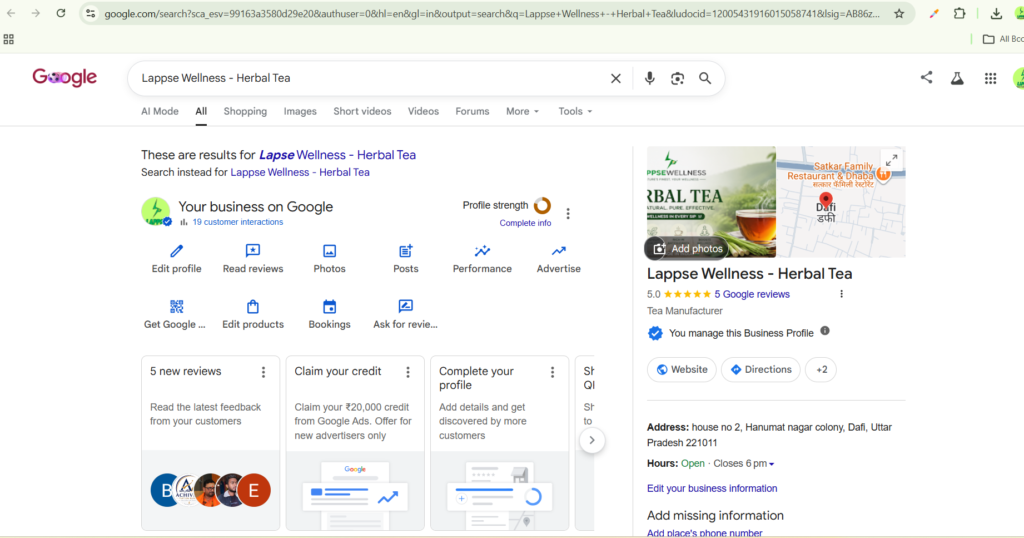Open Google Lens image search icon
The image size is (1024, 538).
[677, 78]
